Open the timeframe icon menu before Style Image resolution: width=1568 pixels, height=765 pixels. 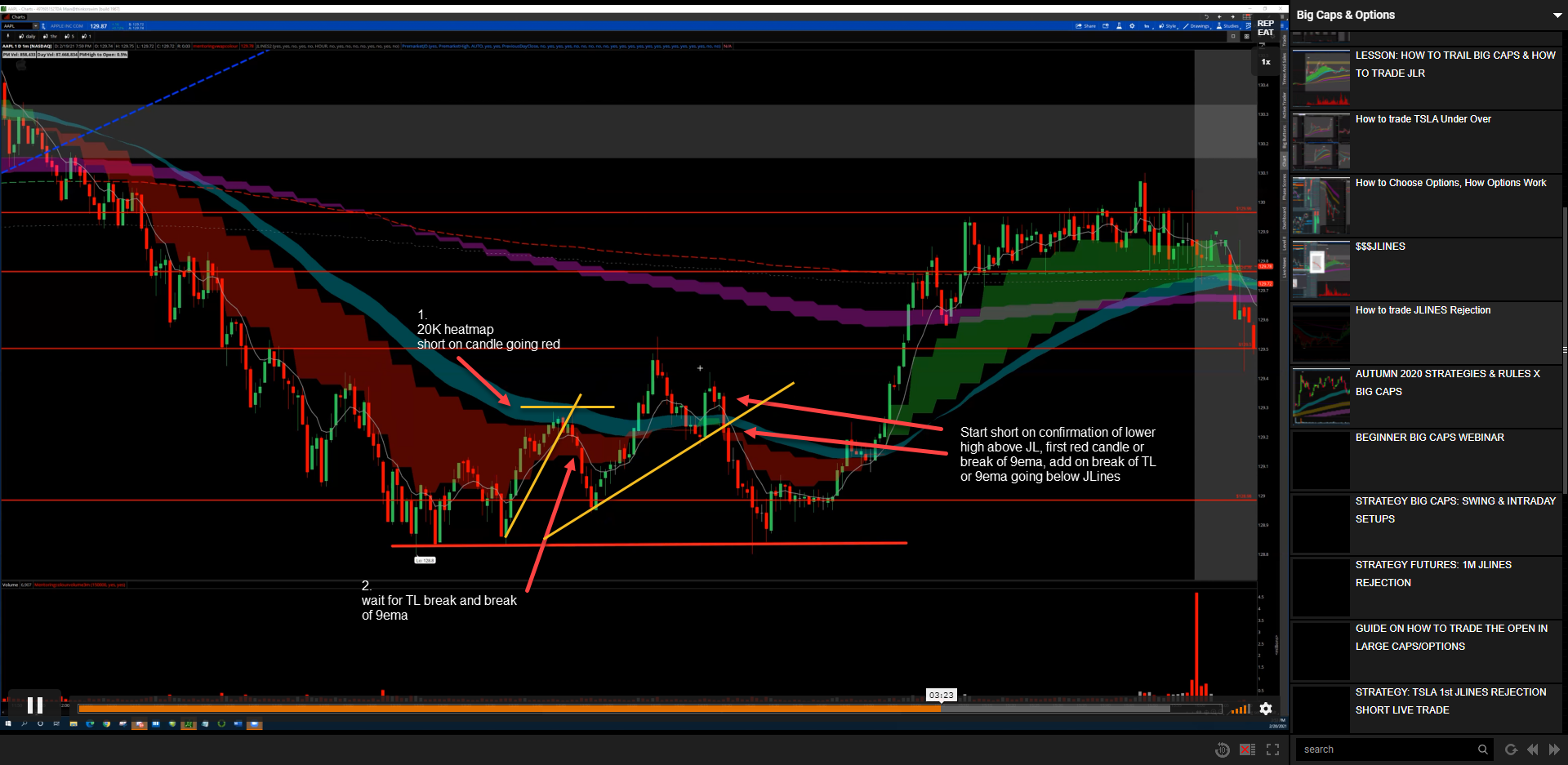pyautogui.click(x=1147, y=26)
